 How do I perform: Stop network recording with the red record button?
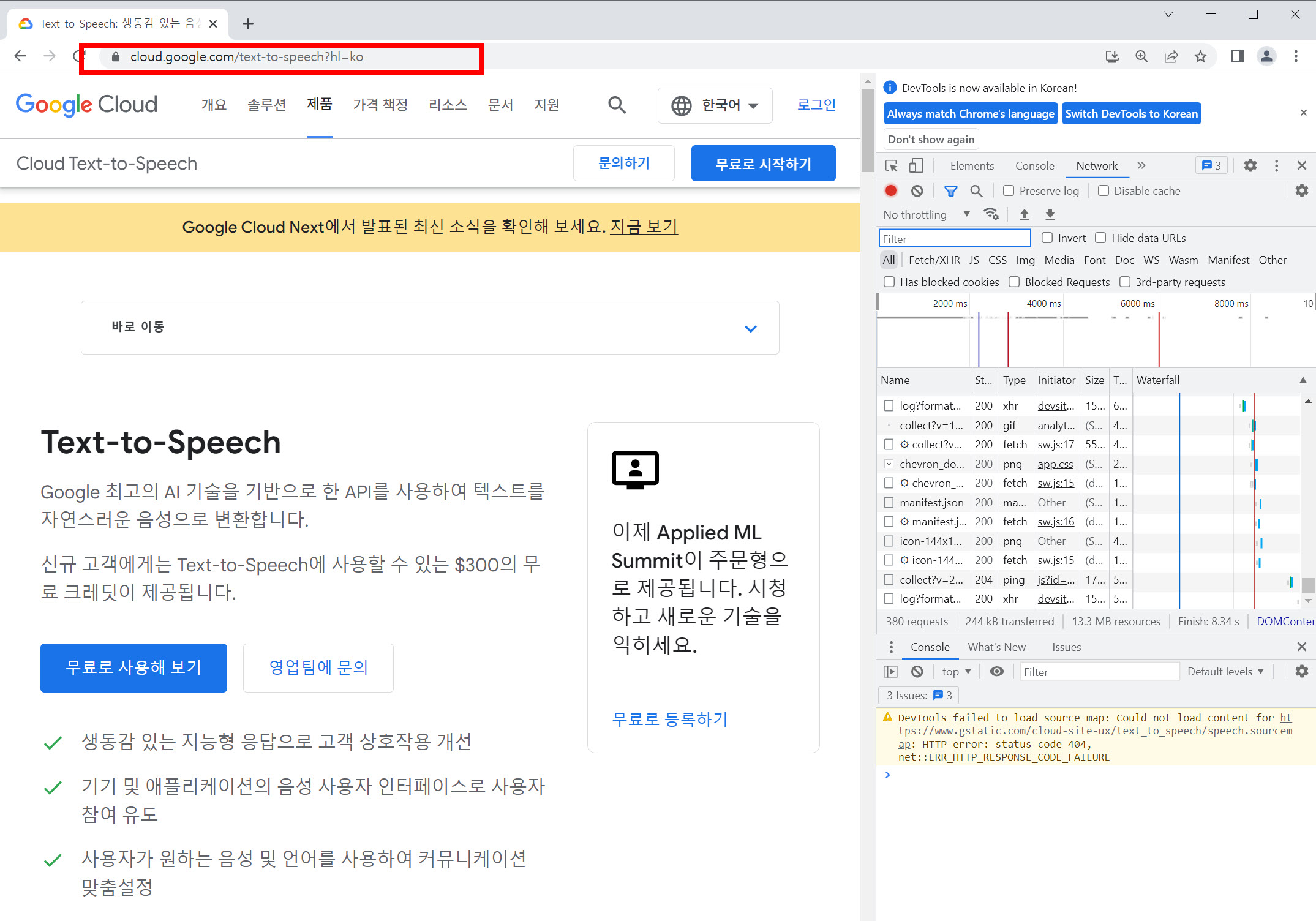(x=891, y=191)
